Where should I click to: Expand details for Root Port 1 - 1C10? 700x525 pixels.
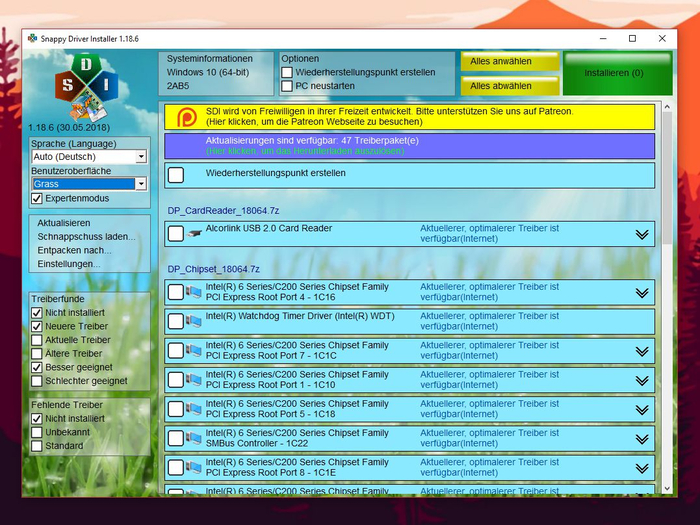pyautogui.click(x=642, y=380)
